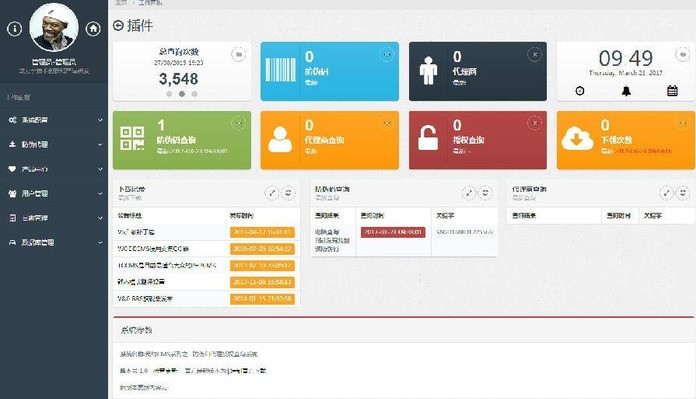Open the info icon beside the avatar
Image resolution: width=696 pixels, height=399 pixels.
14,29
